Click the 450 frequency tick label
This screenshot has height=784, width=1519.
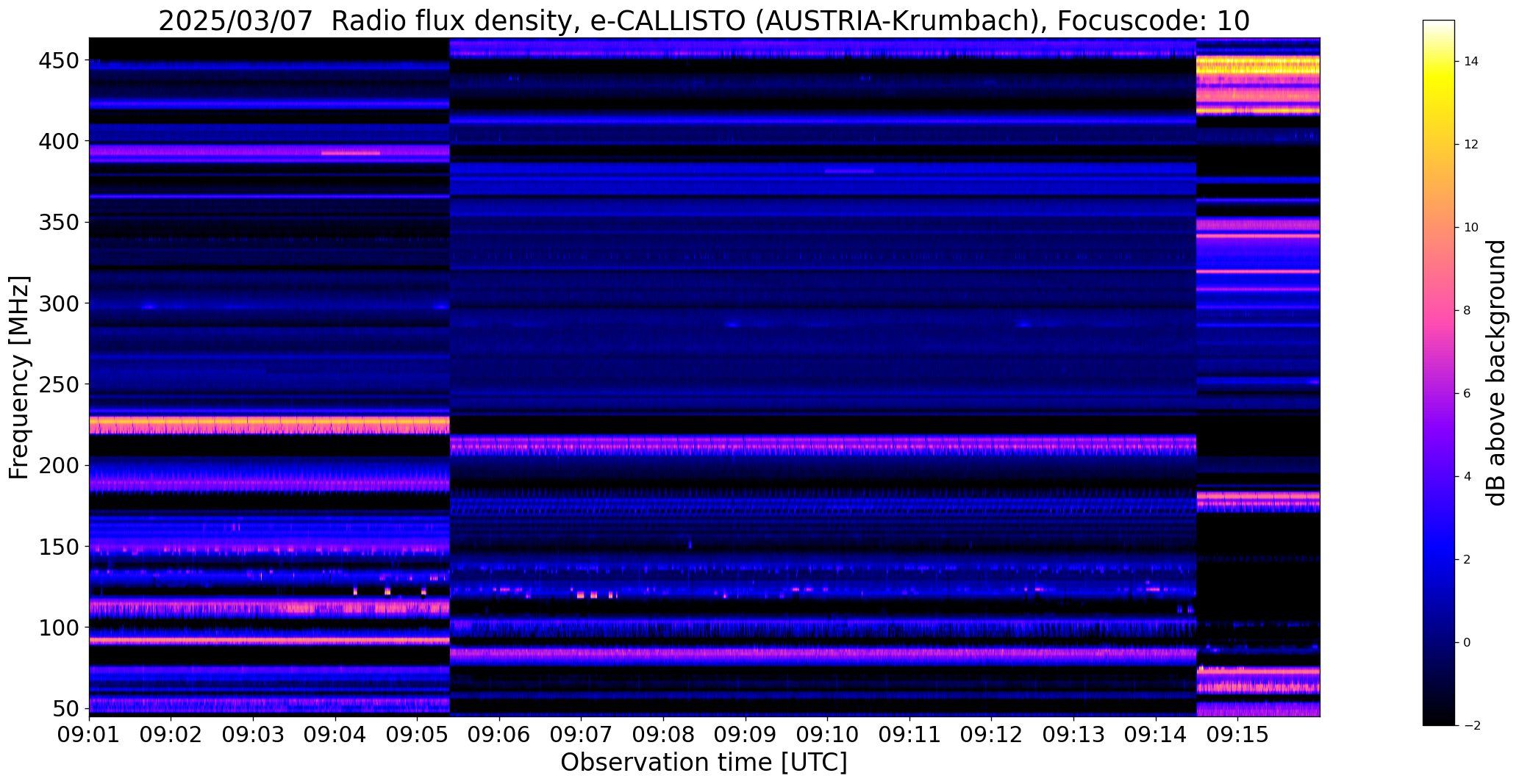[58, 61]
